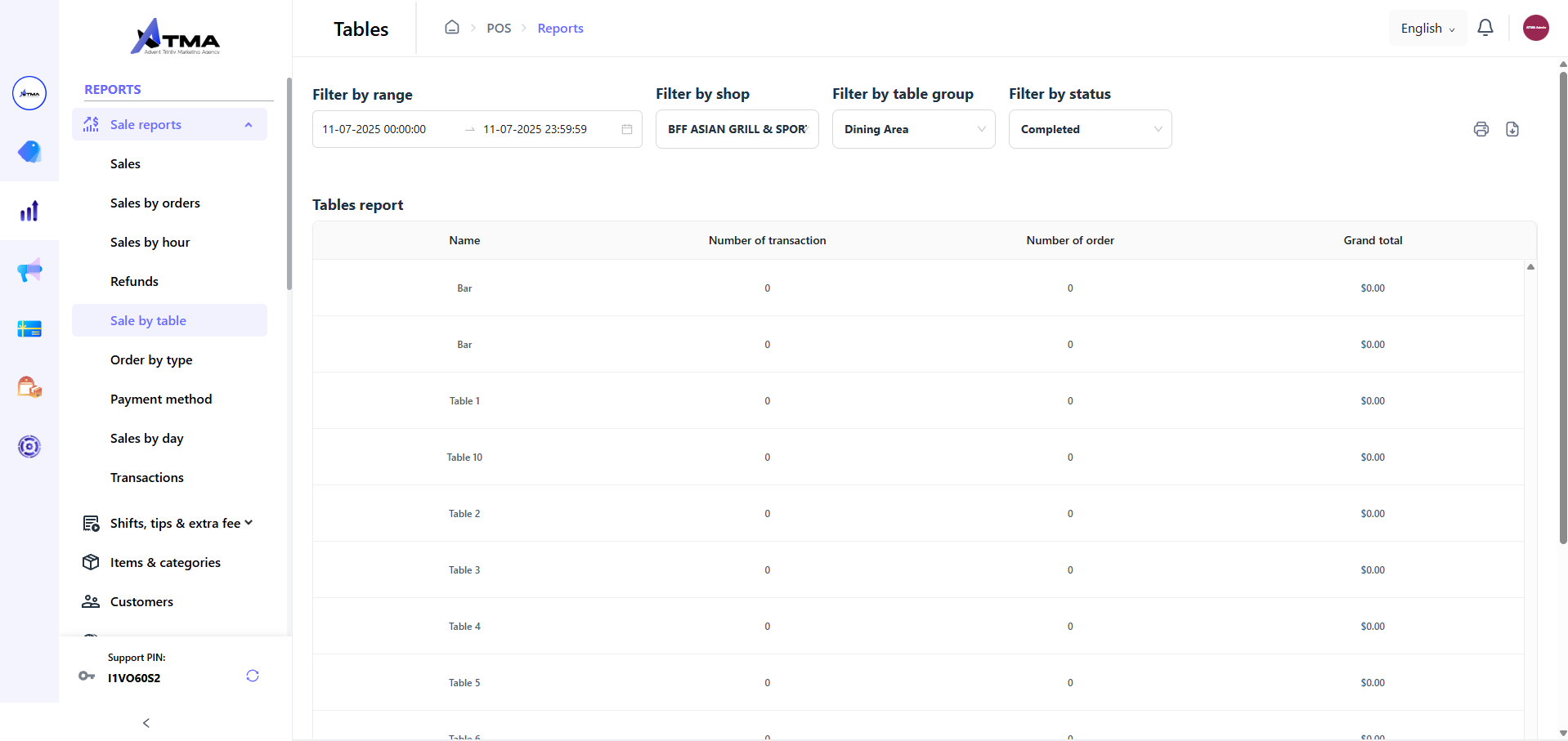Open the gift card icon in the sidebar

tap(29, 328)
